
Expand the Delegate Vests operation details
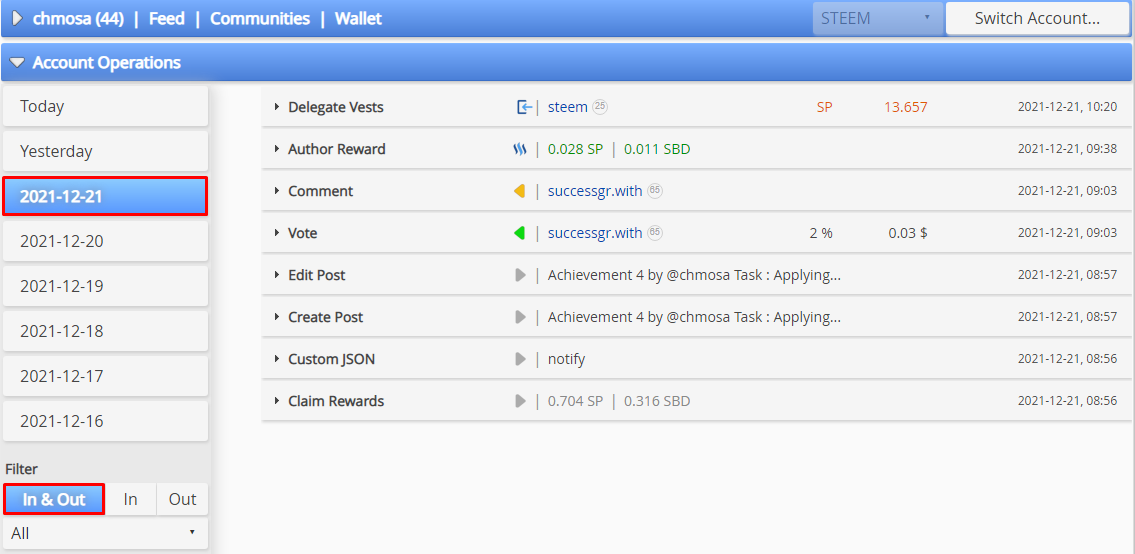[277, 107]
